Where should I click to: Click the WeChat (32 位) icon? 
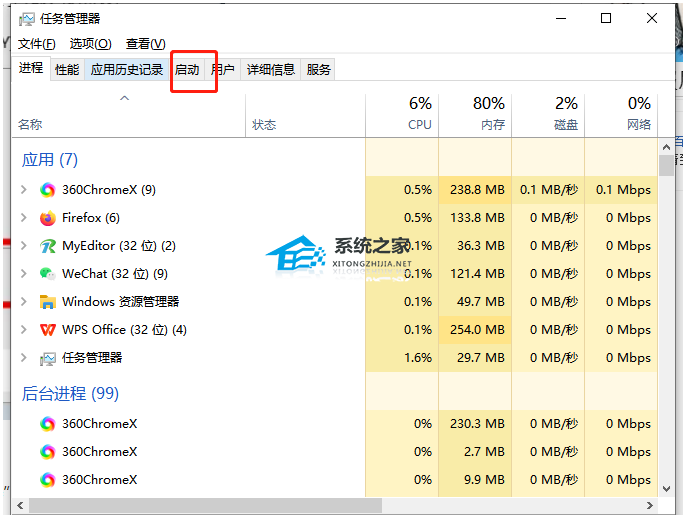tap(47, 274)
